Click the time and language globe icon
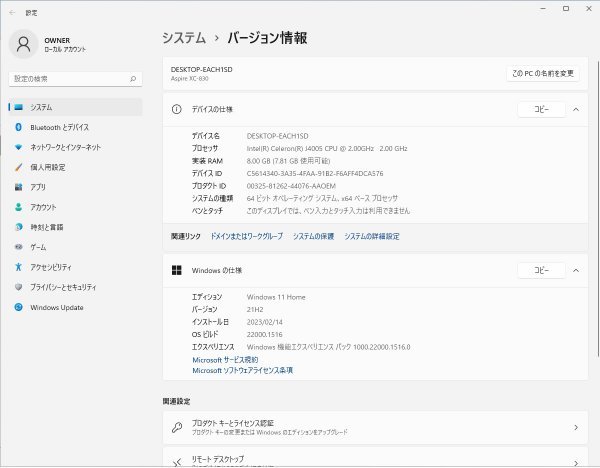600x468 pixels. (x=18, y=227)
